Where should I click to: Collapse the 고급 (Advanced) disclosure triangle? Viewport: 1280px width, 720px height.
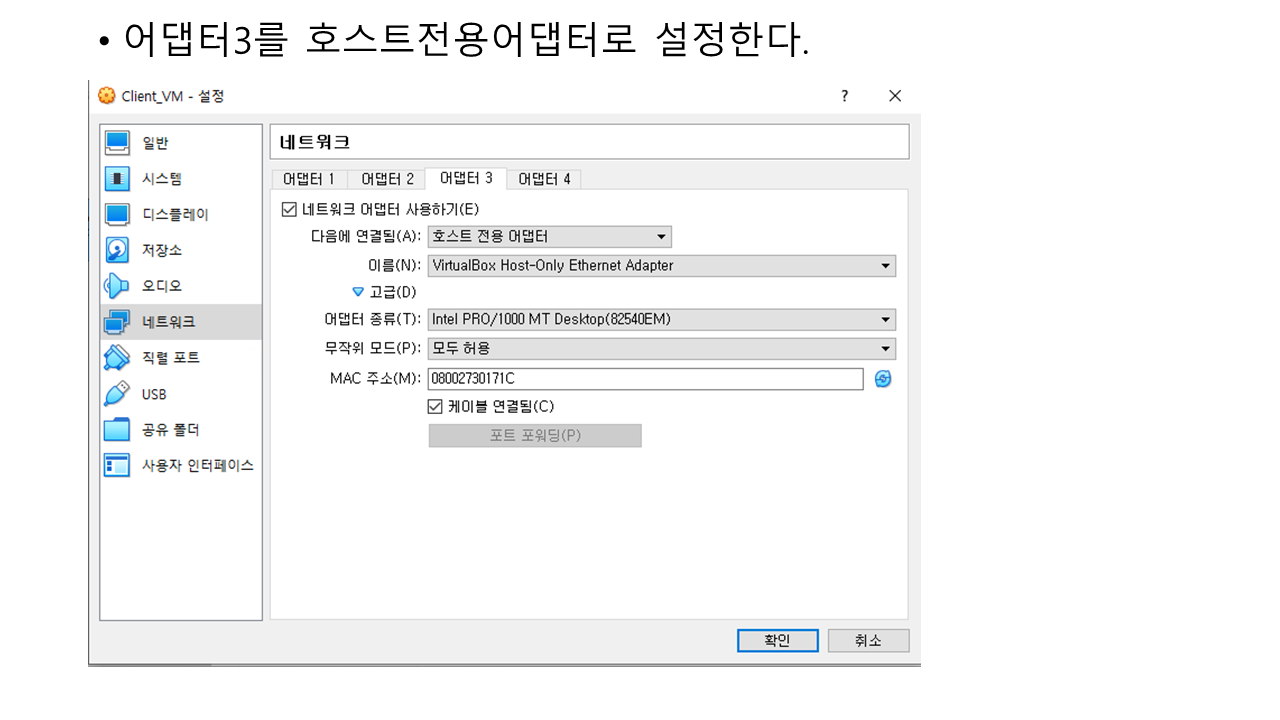click(358, 292)
